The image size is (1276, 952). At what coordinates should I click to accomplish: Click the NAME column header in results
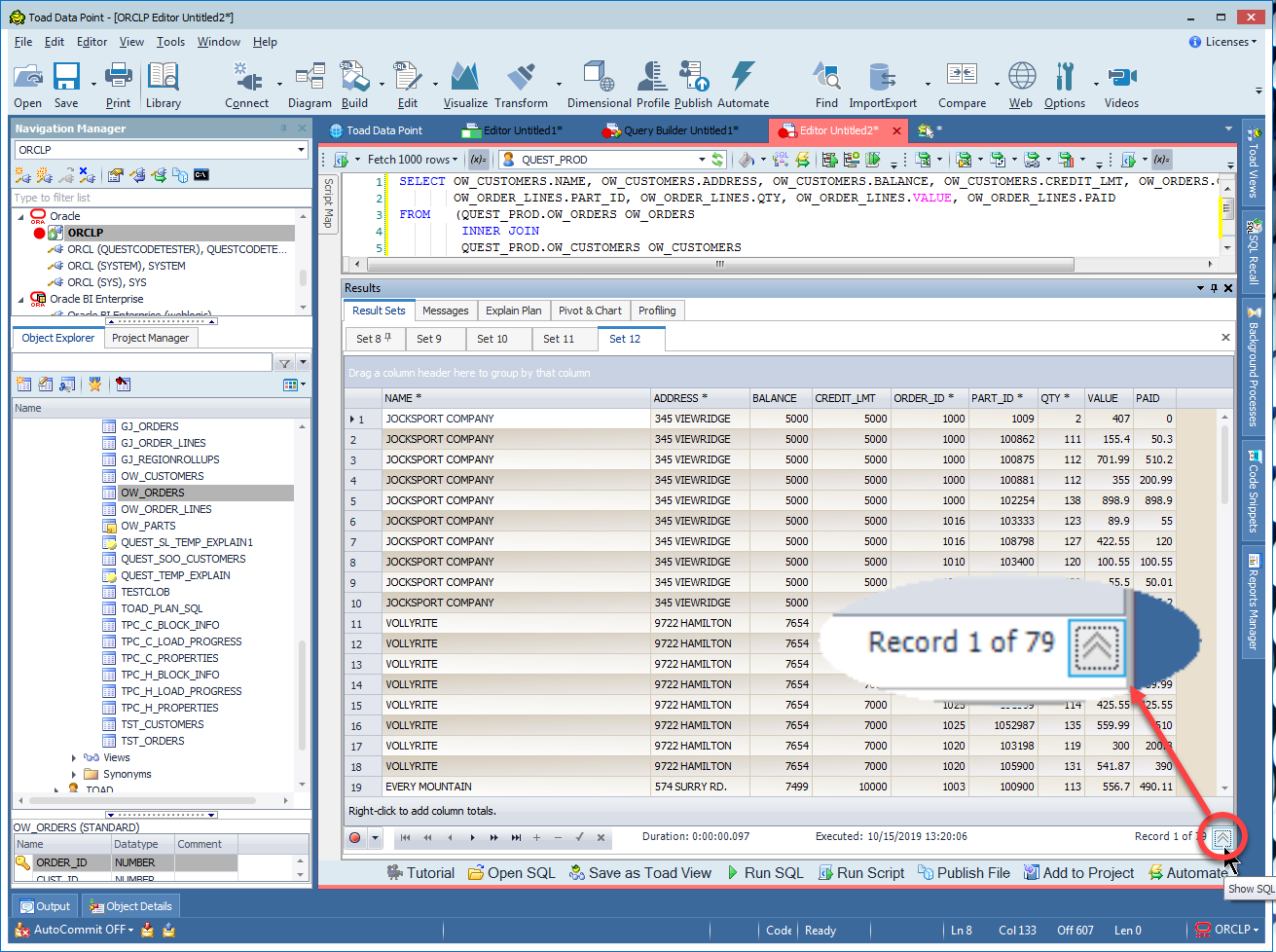coord(516,398)
